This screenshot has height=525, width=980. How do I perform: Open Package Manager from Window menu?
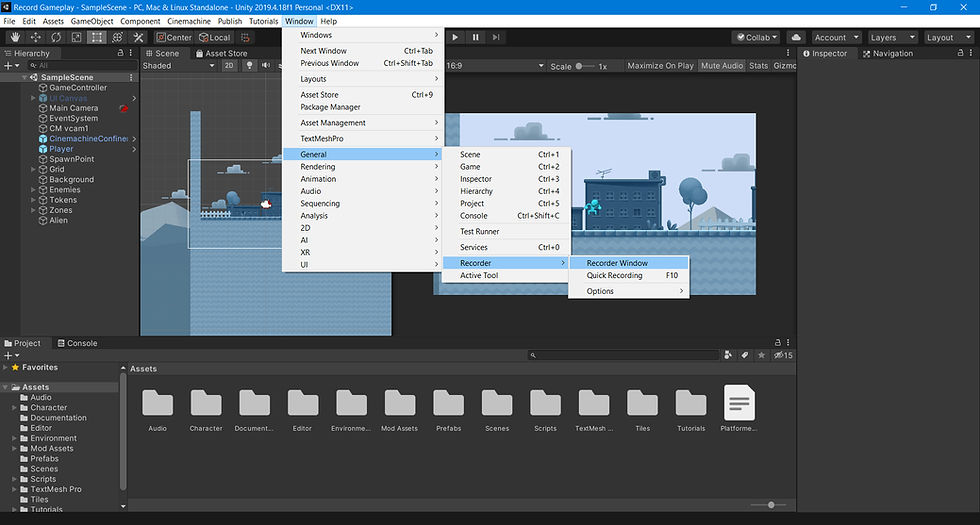362,107
